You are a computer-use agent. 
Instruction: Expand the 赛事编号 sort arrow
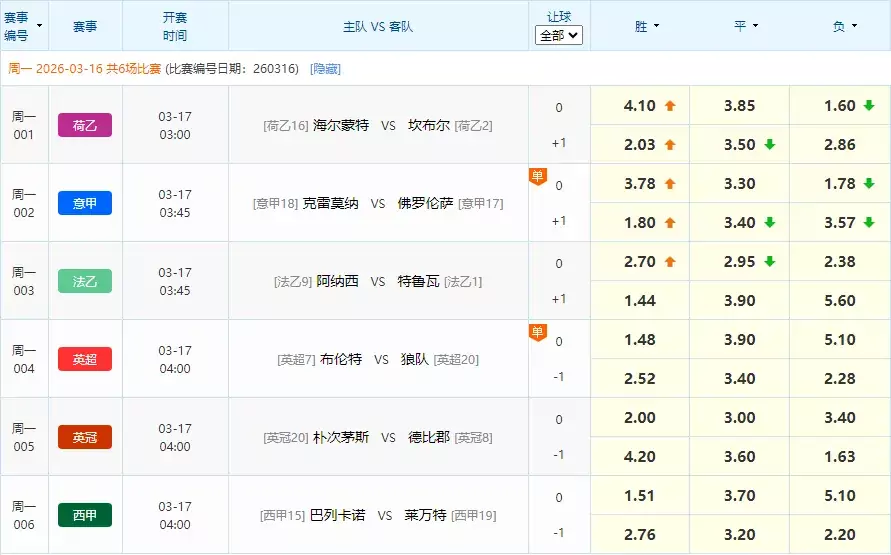pyautogui.click(x=39, y=26)
